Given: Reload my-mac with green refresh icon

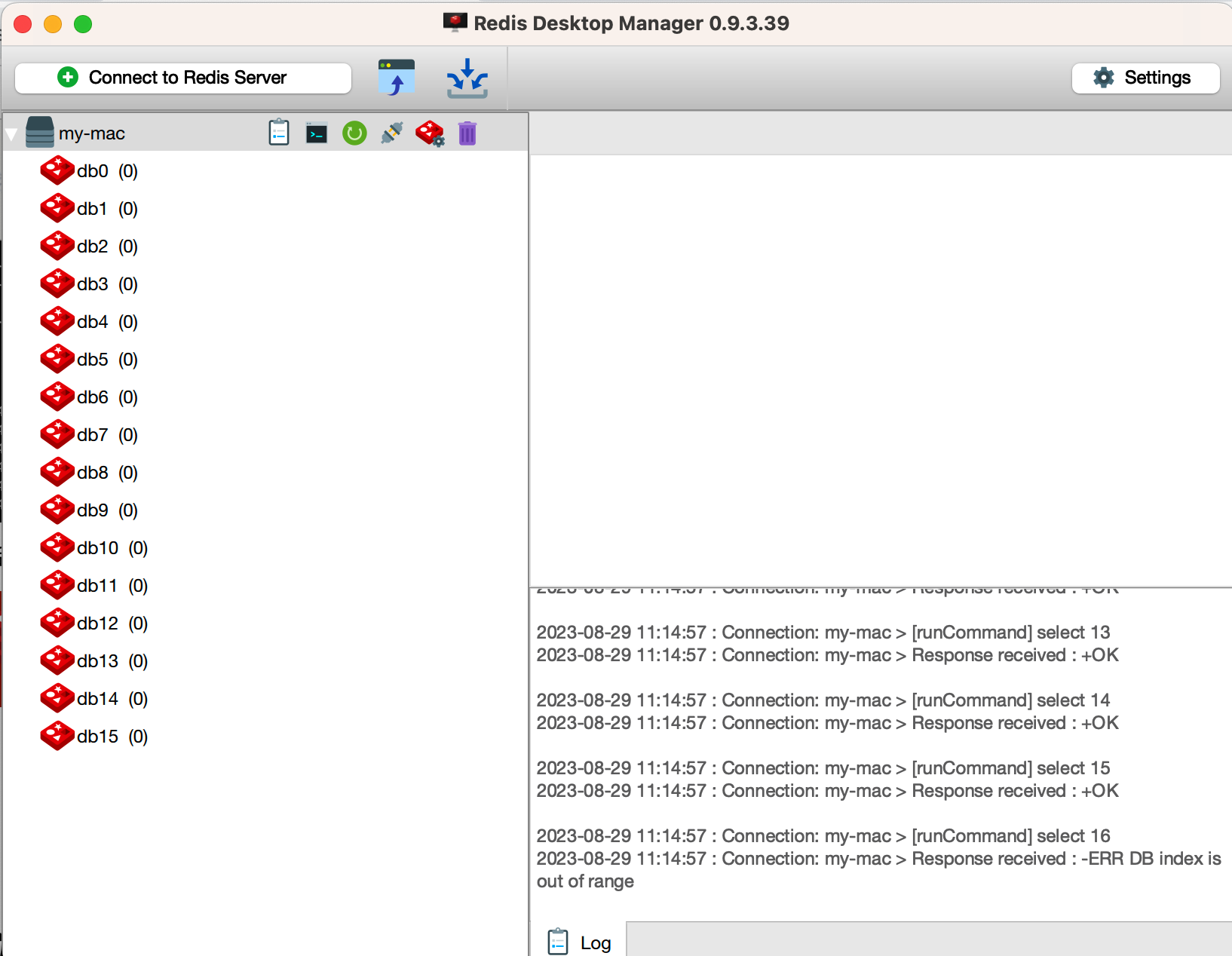Looking at the screenshot, I should tap(354, 133).
